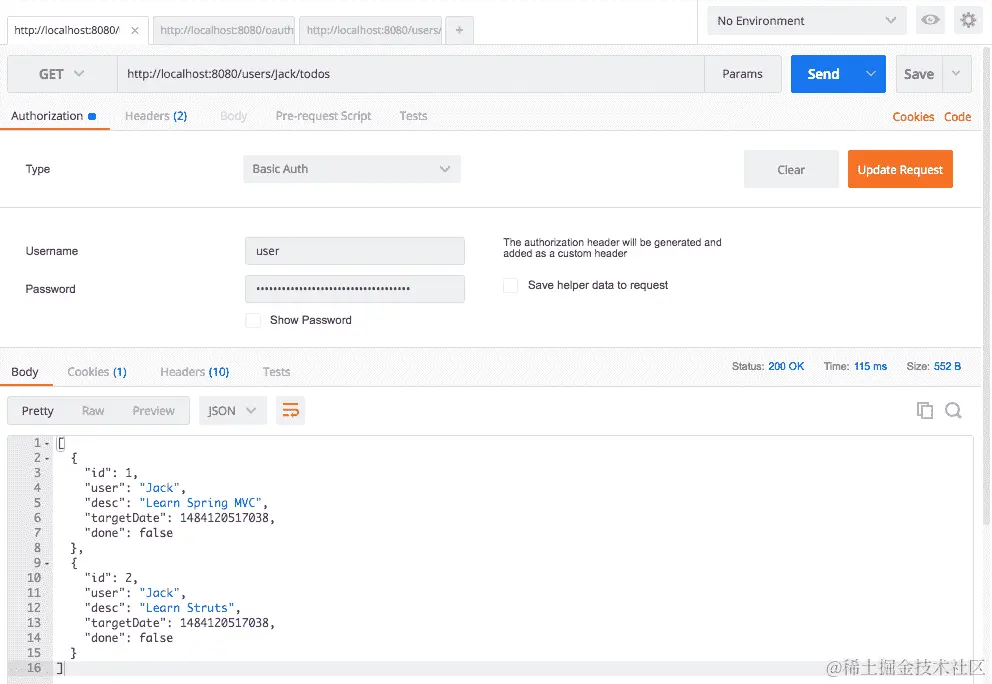Search response body magnifier icon
The width and height of the screenshot is (992, 684).
[x=953, y=411]
